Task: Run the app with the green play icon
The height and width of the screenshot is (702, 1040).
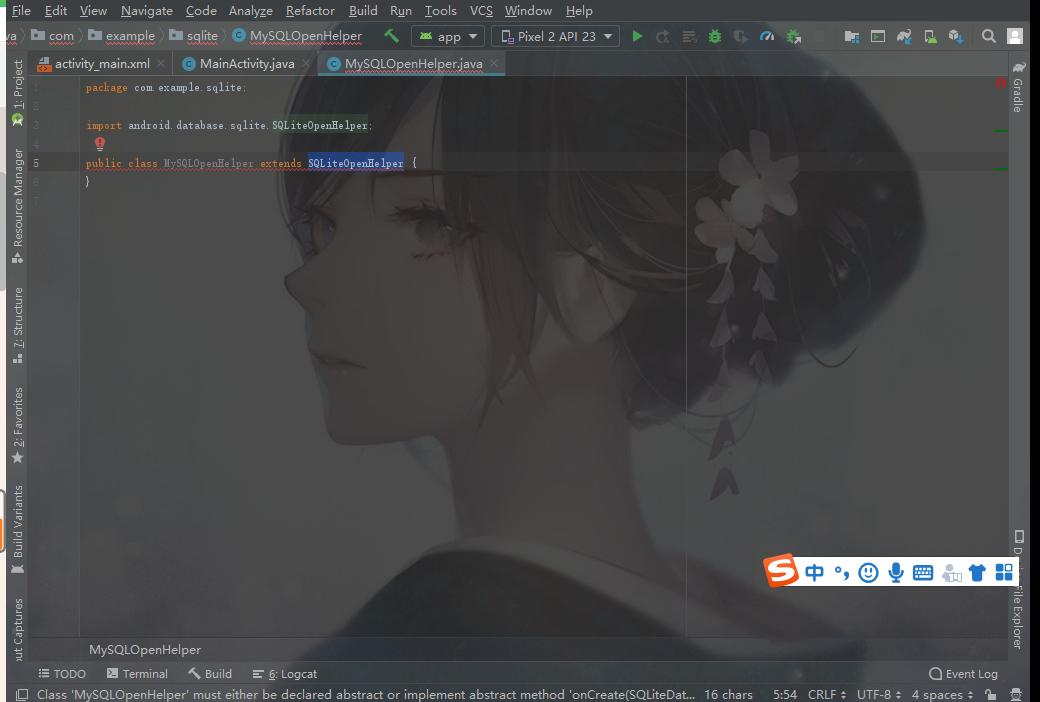Action: (637, 36)
